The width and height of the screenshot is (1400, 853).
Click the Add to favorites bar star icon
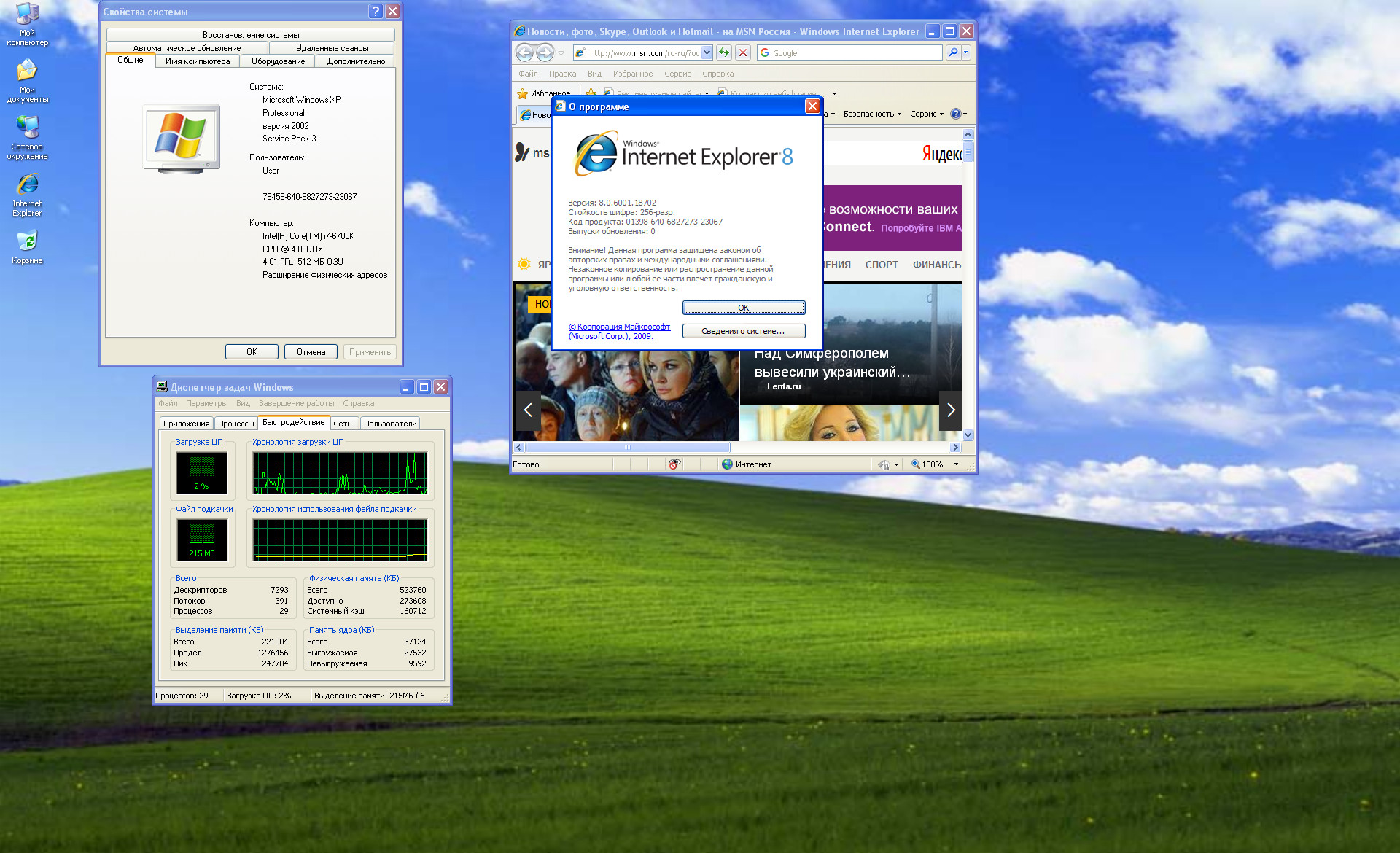tap(591, 93)
